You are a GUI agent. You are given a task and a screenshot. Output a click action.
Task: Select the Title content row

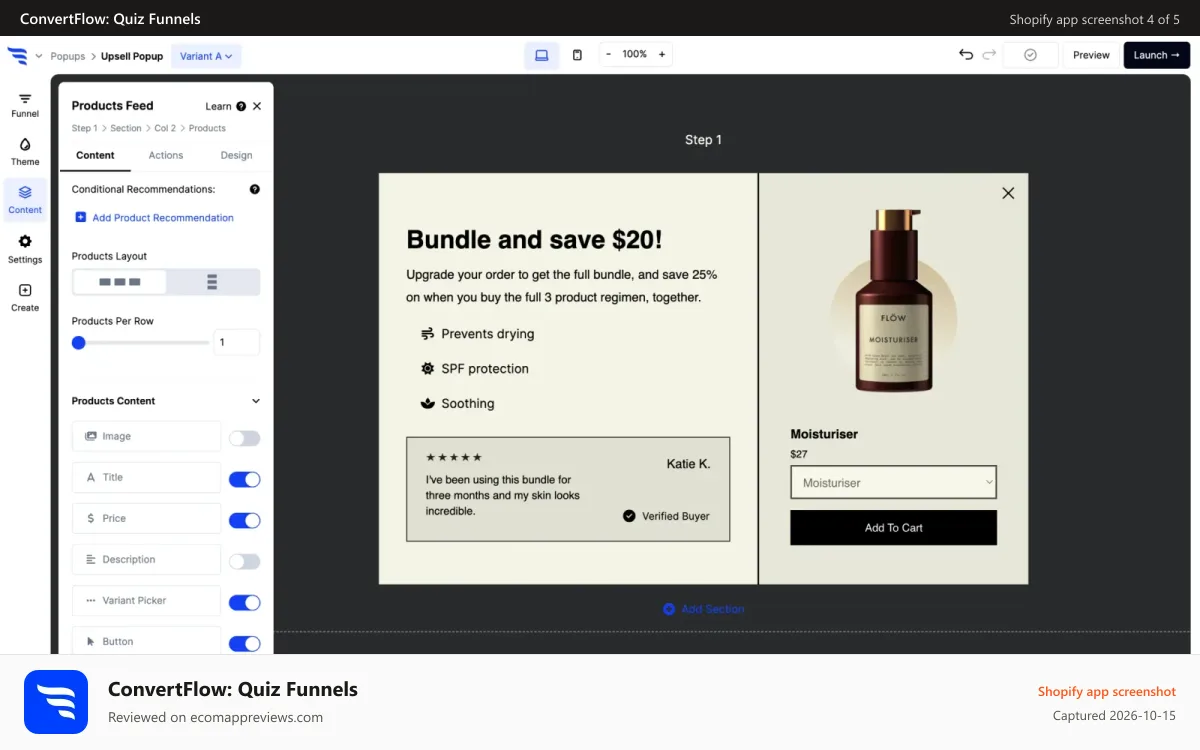pyautogui.click(x=146, y=477)
